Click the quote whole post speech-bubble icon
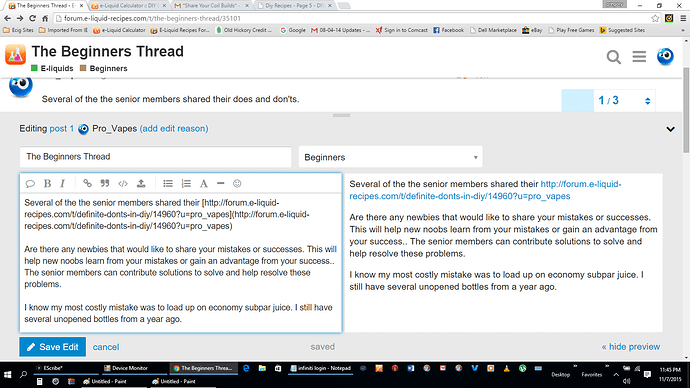690x388 pixels. (30, 183)
